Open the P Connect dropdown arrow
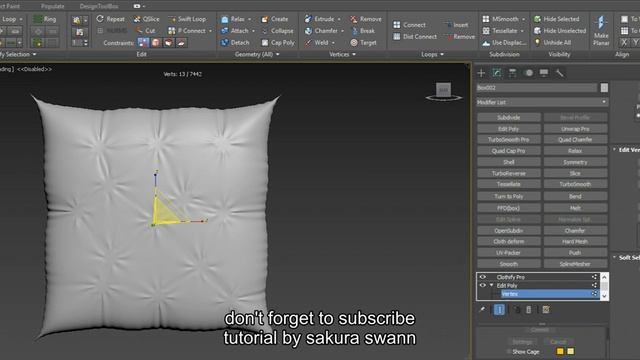 [x=210, y=31]
